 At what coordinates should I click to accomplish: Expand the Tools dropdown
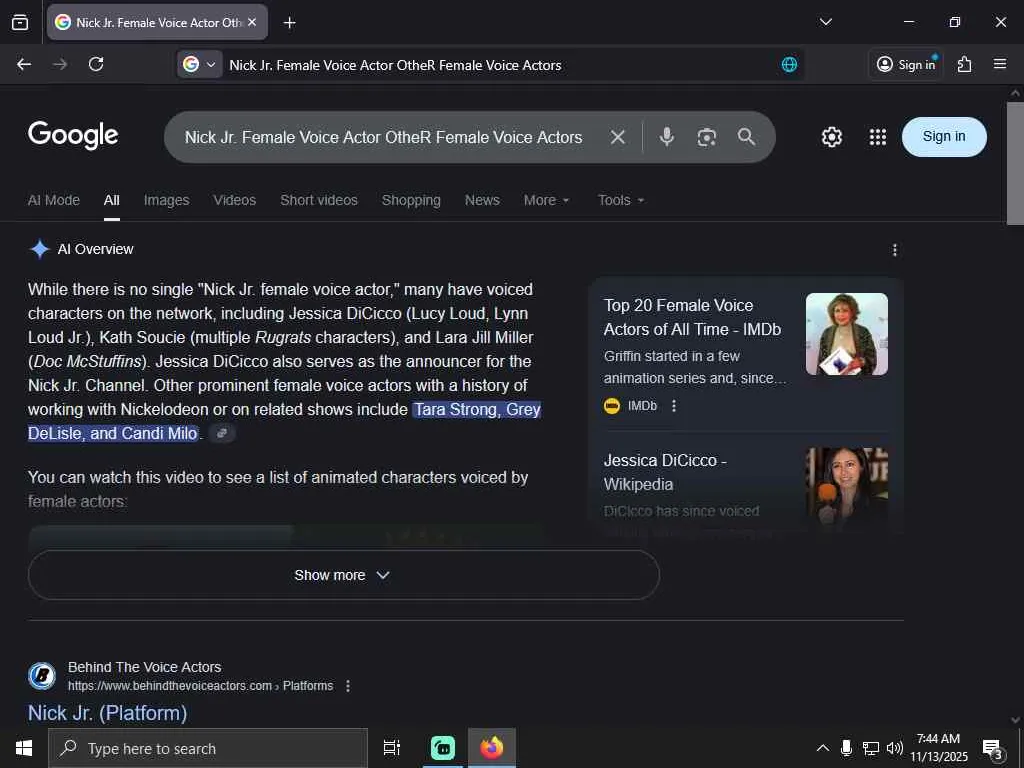coord(621,200)
